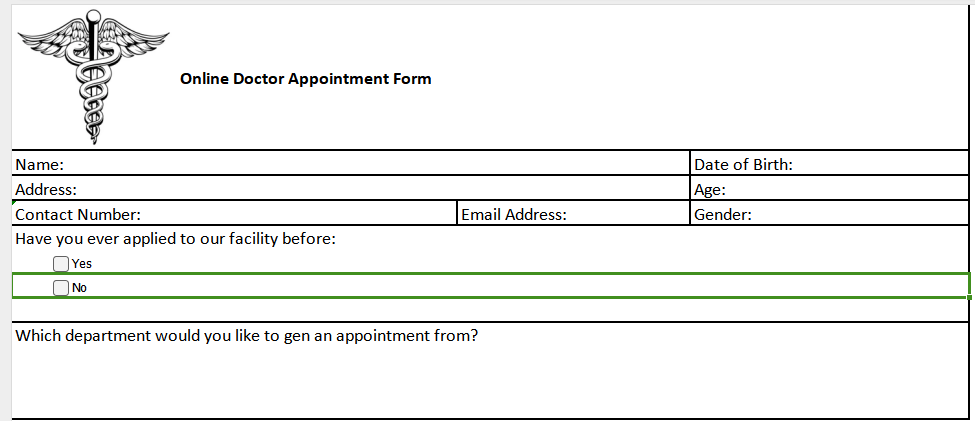Click the 'No' label text
The image size is (975, 421).
point(80,288)
